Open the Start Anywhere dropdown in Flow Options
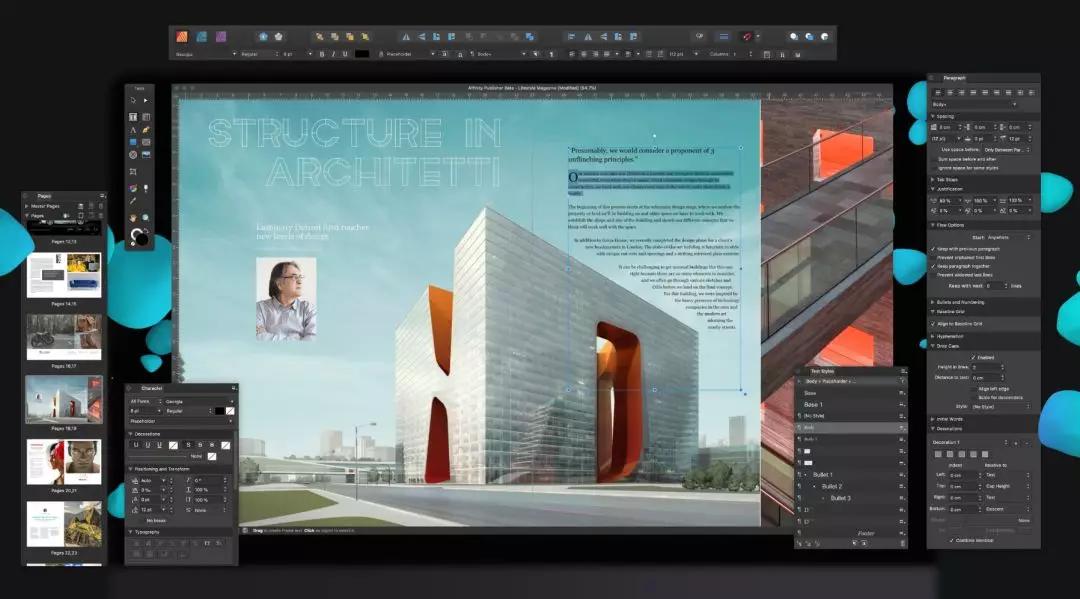The image size is (1080, 599). pos(1003,237)
